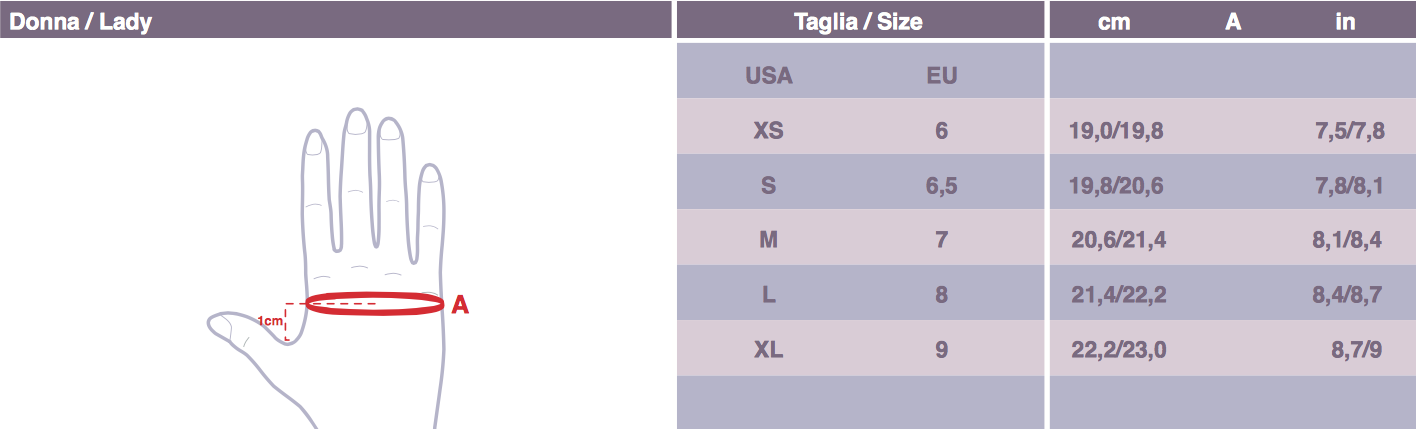The image size is (1416, 429).
Task: Select the XL size cell
Action: [x=768, y=350]
